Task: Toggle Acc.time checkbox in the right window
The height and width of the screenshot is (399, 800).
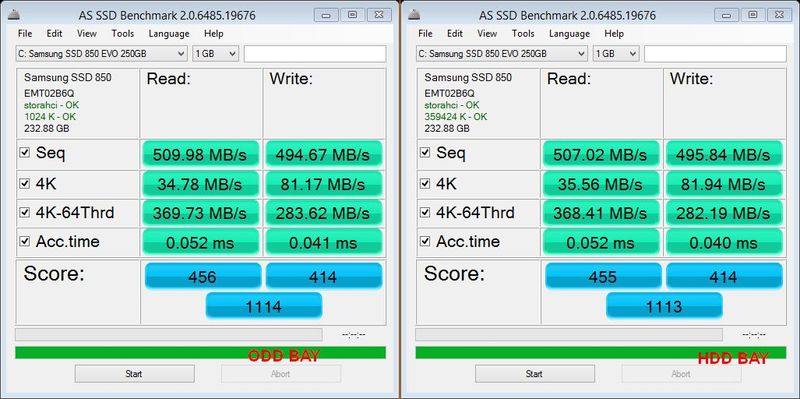Action: 424,241
